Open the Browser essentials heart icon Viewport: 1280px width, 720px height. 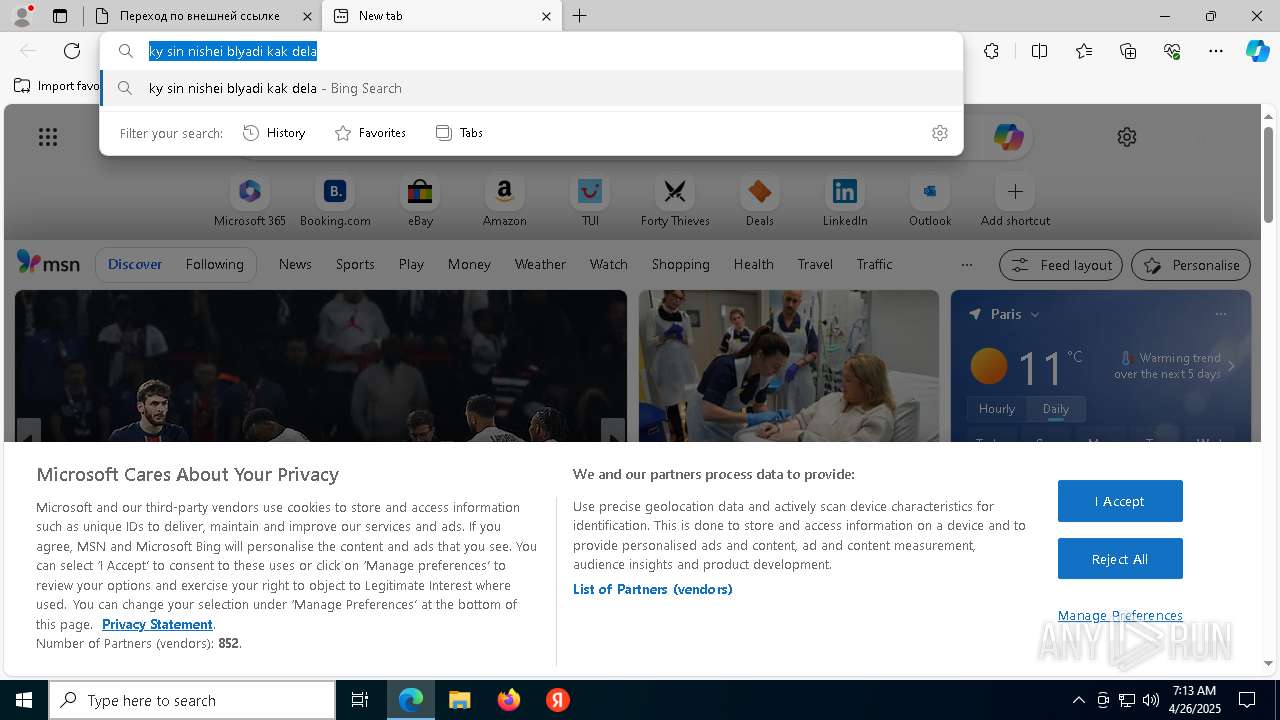pyautogui.click(x=1172, y=51)
